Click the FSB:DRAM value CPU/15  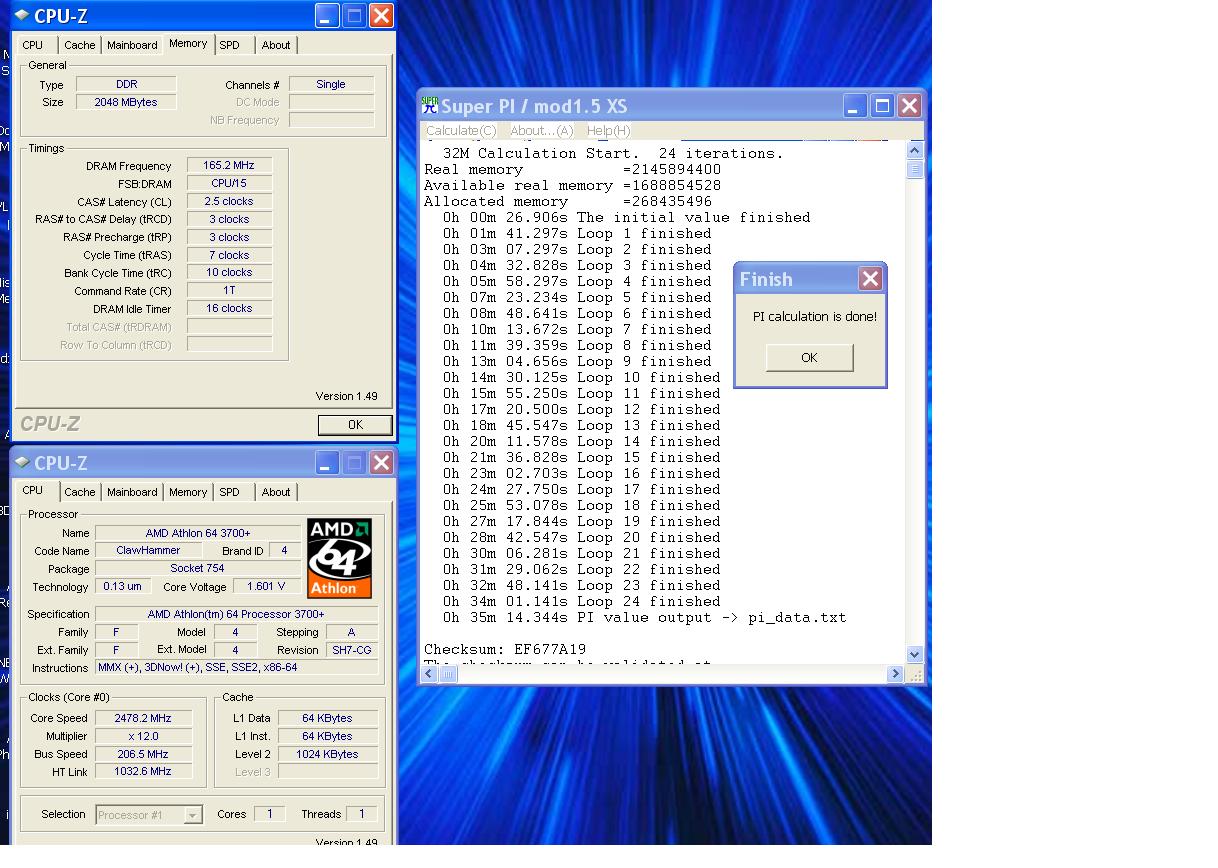tap(229, 184)
